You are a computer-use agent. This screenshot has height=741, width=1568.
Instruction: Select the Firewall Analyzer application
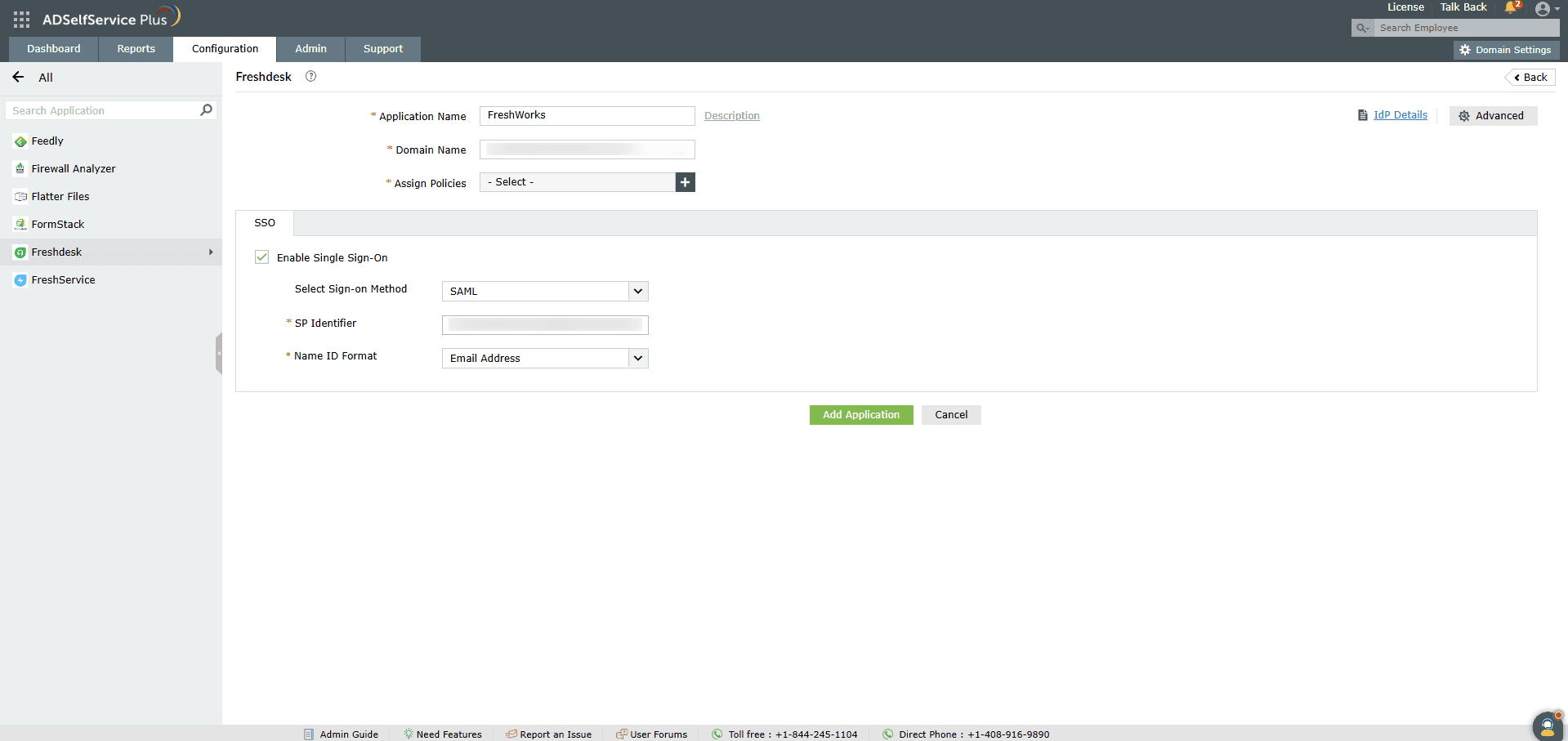[x=72, y=168]
